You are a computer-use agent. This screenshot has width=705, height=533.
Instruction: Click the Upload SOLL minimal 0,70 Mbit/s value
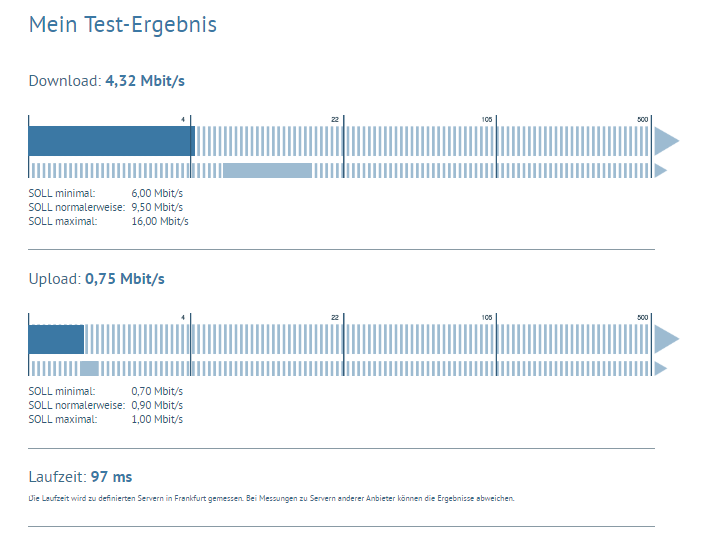[158, 391]
